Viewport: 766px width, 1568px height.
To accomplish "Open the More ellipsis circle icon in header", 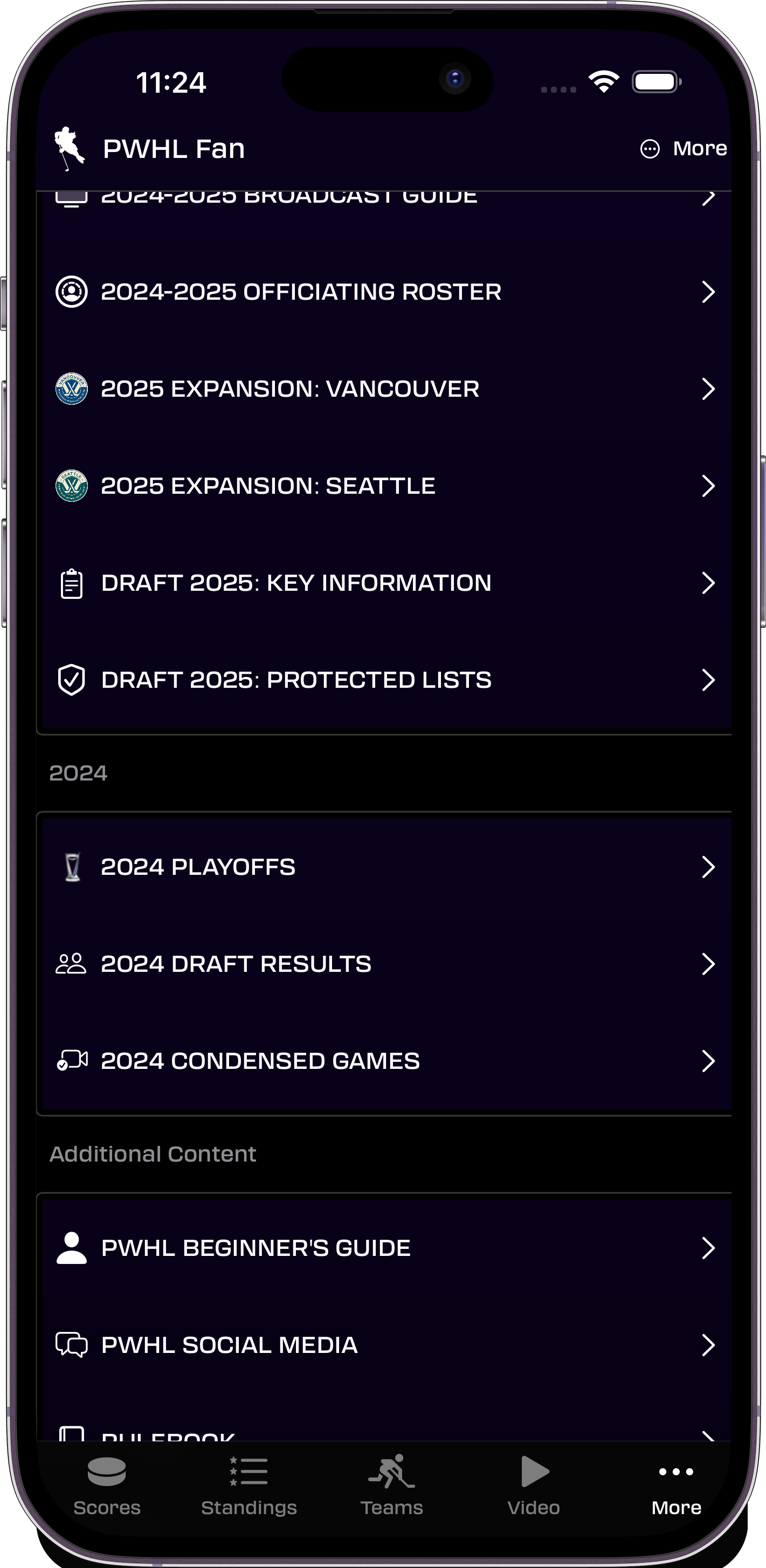I will (650, 149).
